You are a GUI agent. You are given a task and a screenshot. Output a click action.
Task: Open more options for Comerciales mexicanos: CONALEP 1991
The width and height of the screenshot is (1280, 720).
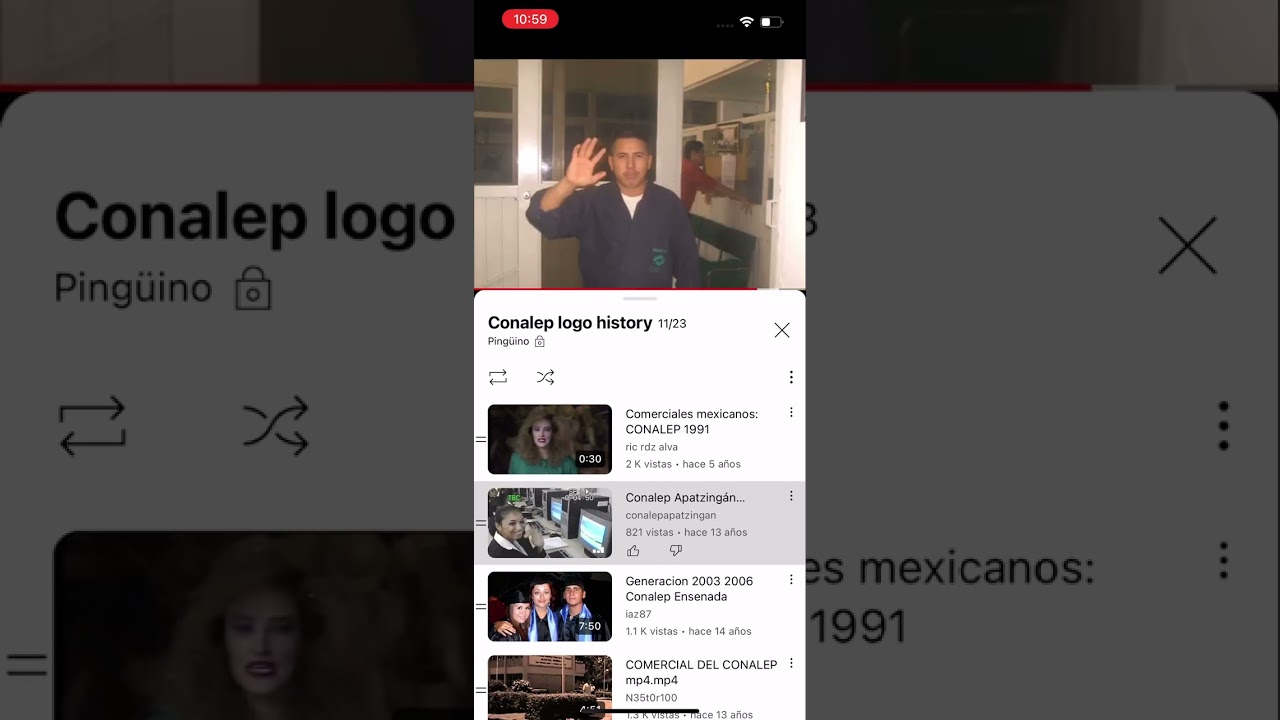(791, 412)
